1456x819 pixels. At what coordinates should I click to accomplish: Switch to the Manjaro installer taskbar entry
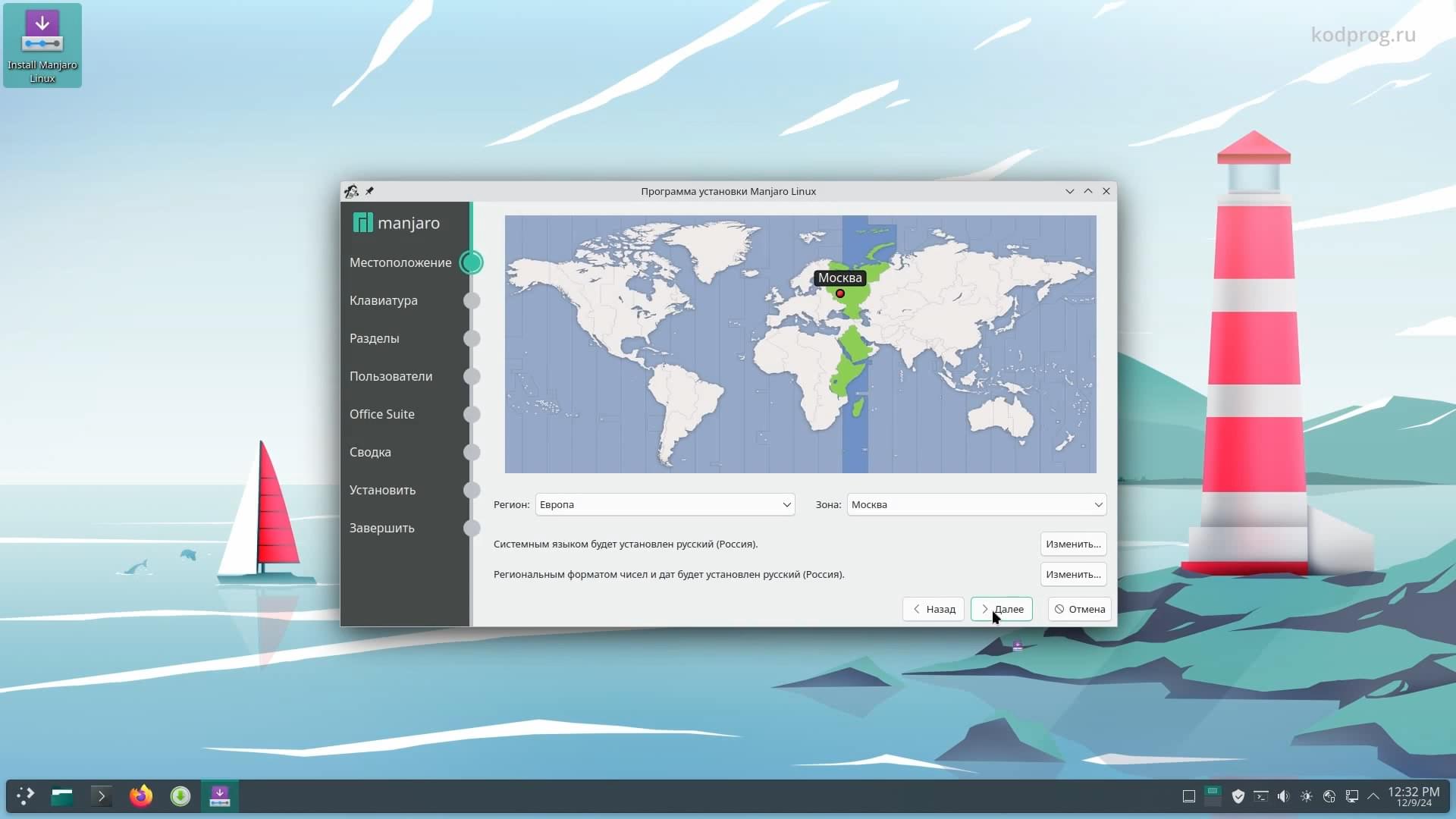[220, 795]
